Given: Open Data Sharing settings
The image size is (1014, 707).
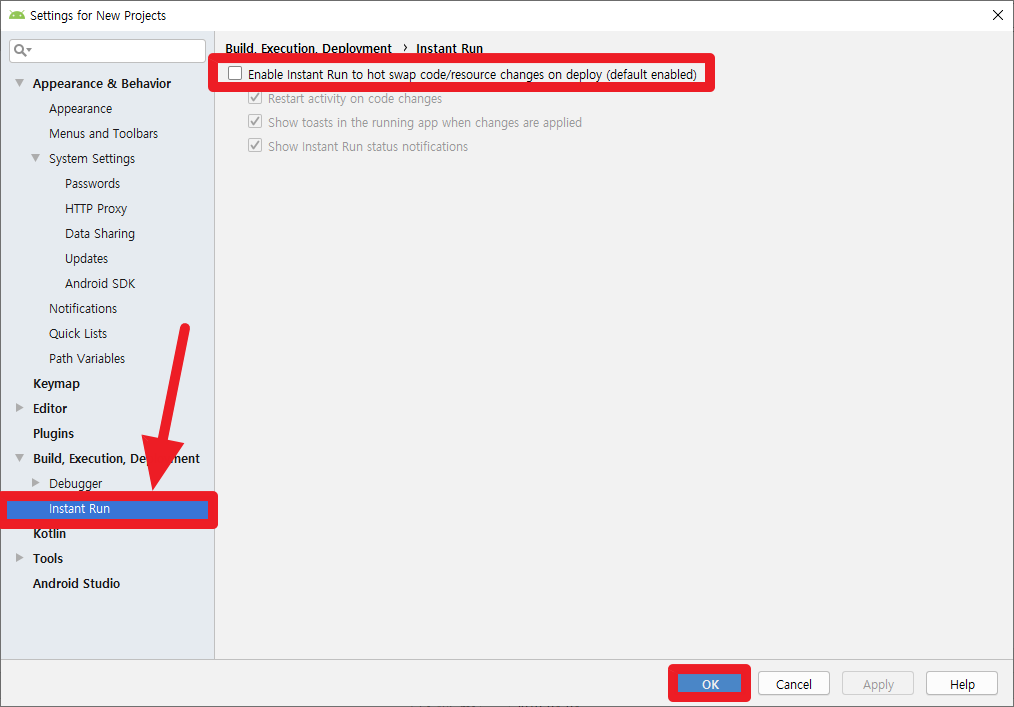Looking at the screenshot, I should coord(100,234).
